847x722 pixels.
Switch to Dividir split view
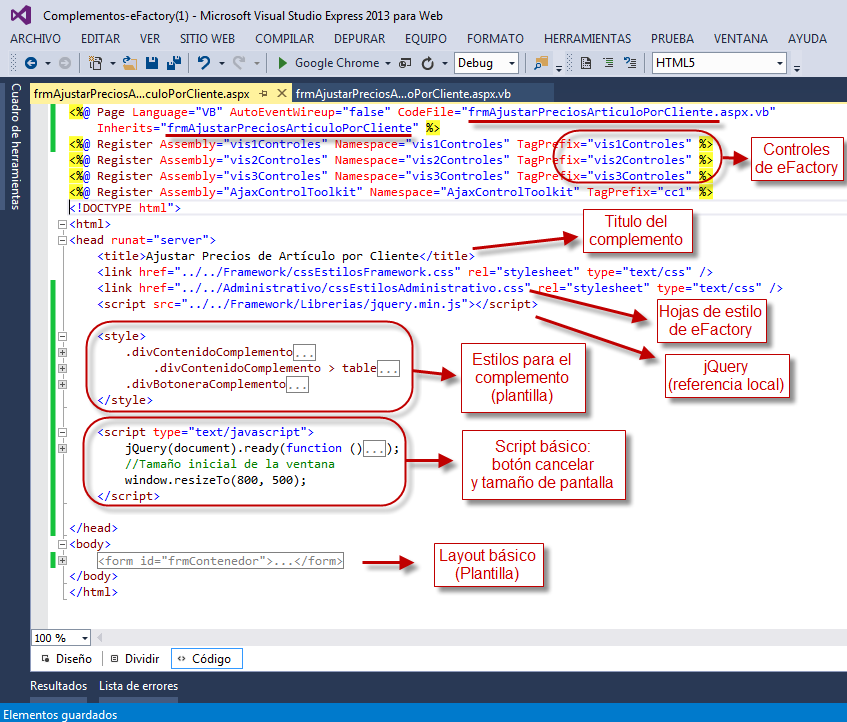134,659
